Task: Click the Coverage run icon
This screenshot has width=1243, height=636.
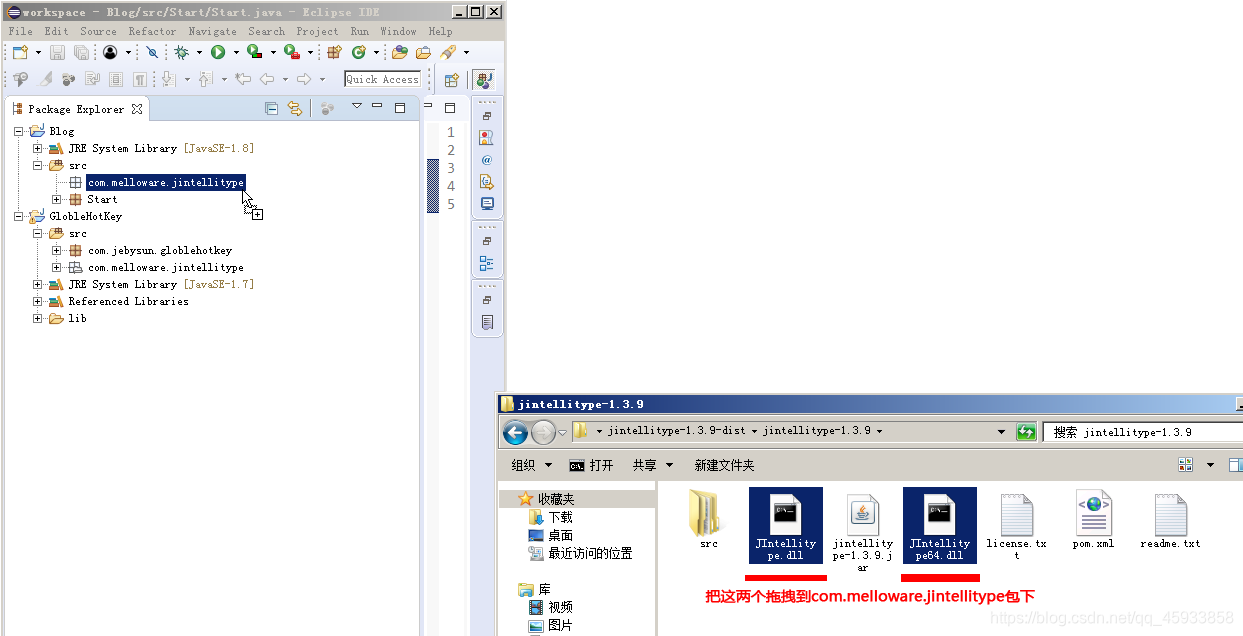Action: point(254,52)
